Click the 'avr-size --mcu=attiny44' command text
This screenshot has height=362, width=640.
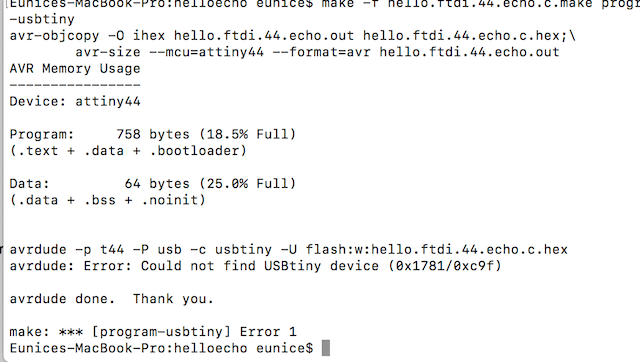coord(169,52)
